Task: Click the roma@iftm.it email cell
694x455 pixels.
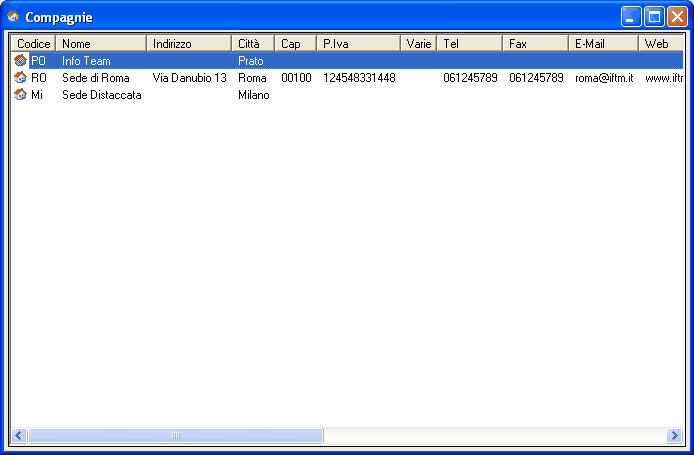Action: click(x=604, y=78)
